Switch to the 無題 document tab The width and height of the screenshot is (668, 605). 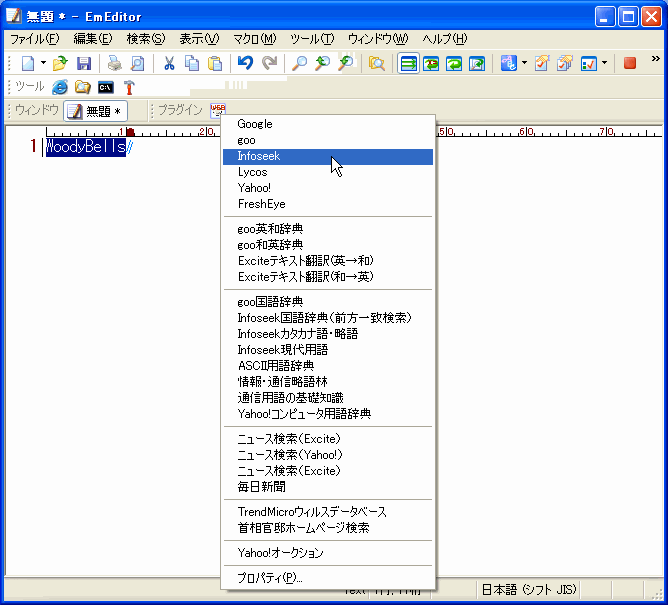[94, 111]
